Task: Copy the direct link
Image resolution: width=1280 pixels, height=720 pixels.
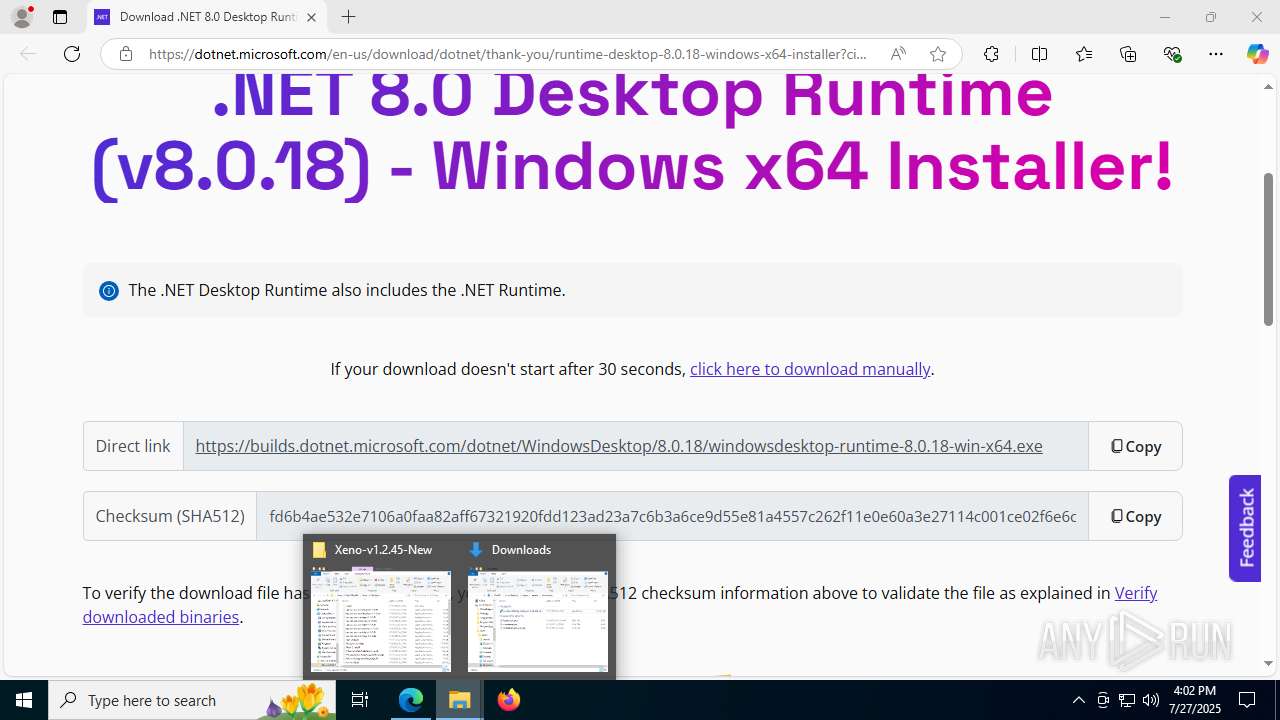Action: (x=1135, y=446)
